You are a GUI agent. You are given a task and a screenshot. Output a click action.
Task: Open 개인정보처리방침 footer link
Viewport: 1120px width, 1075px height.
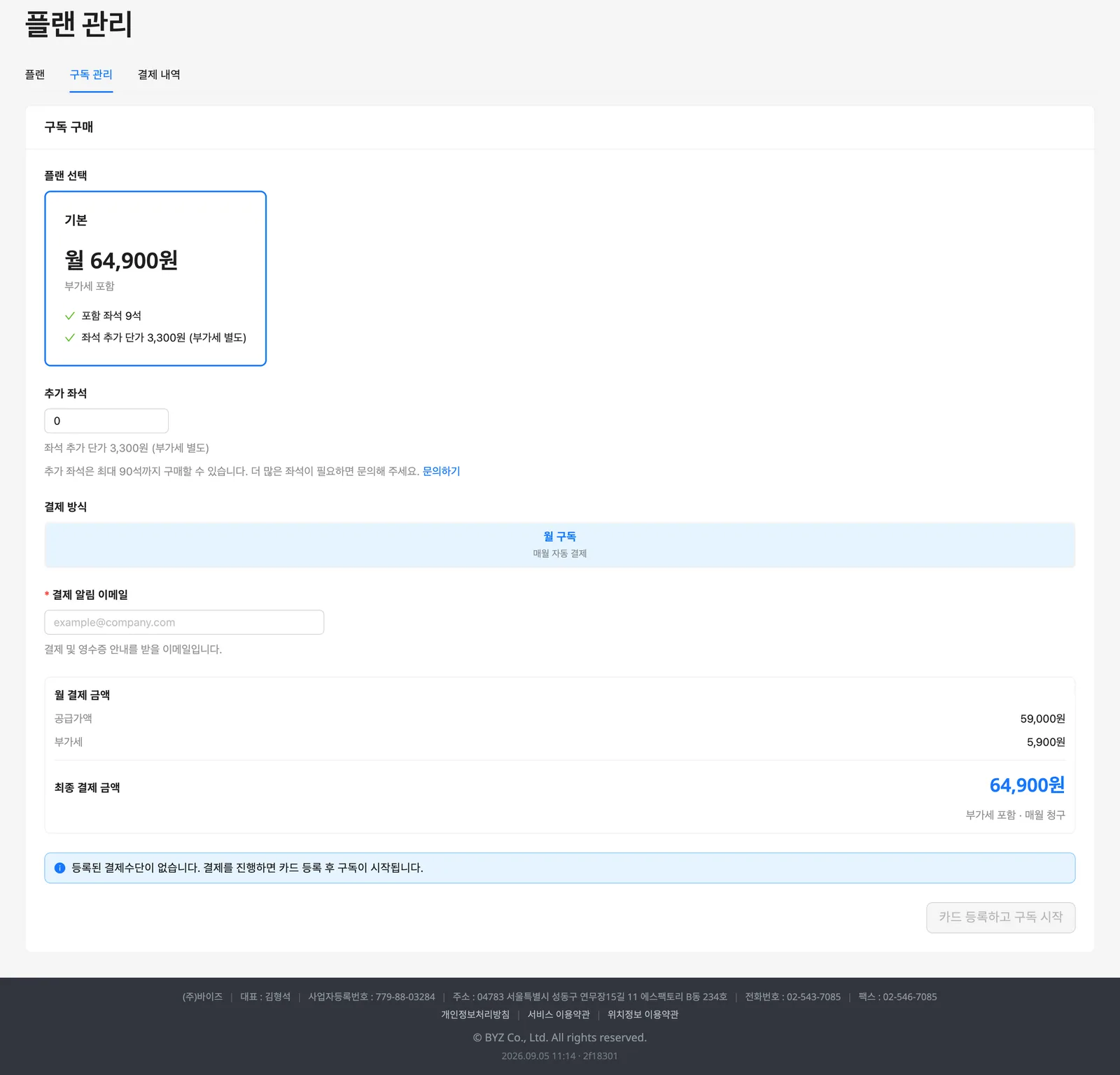(475, 1014)
